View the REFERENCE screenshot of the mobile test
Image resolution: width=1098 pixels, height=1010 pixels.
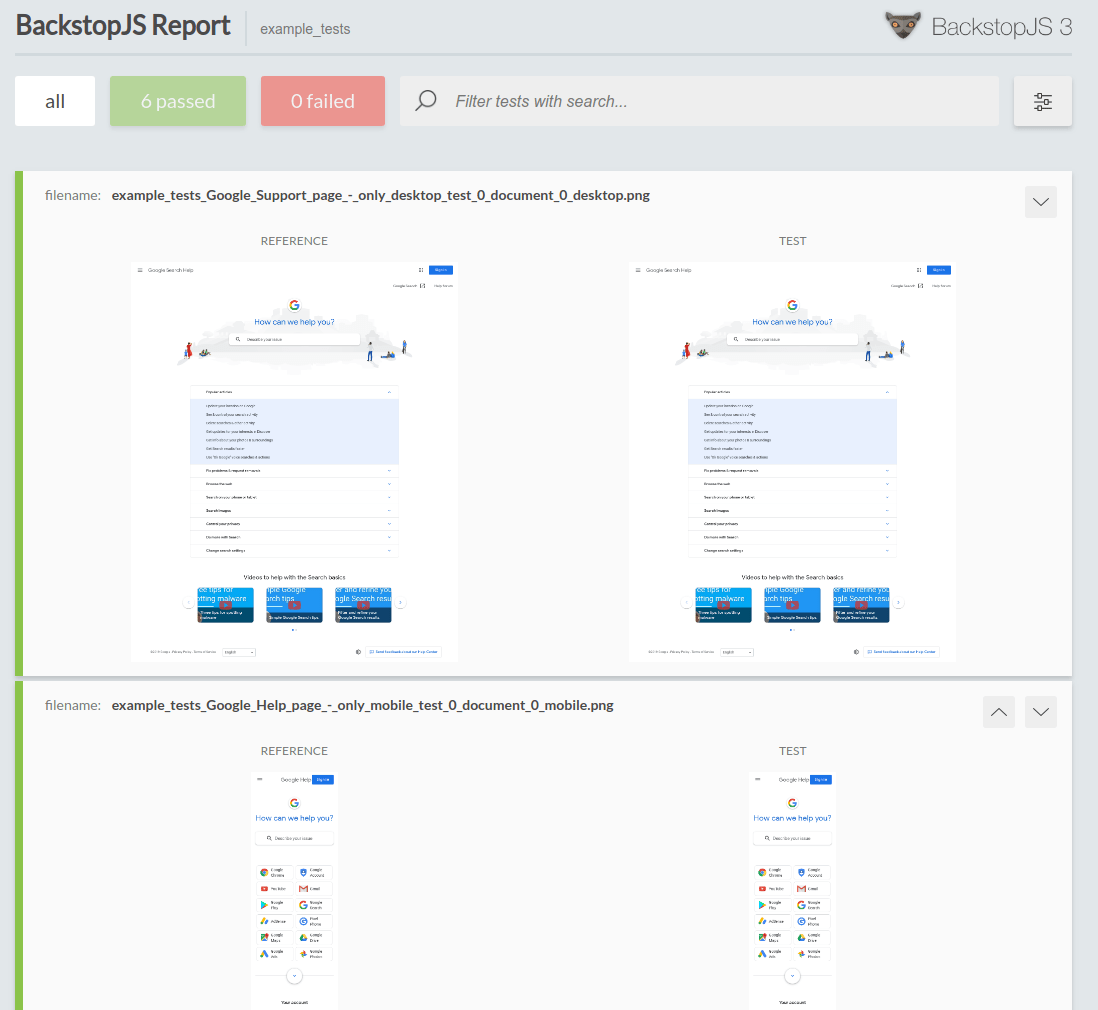tap(294, 890)
